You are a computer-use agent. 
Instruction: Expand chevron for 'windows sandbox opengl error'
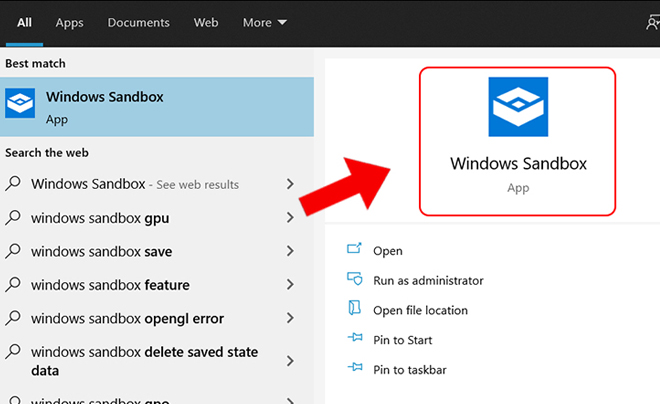290,318
